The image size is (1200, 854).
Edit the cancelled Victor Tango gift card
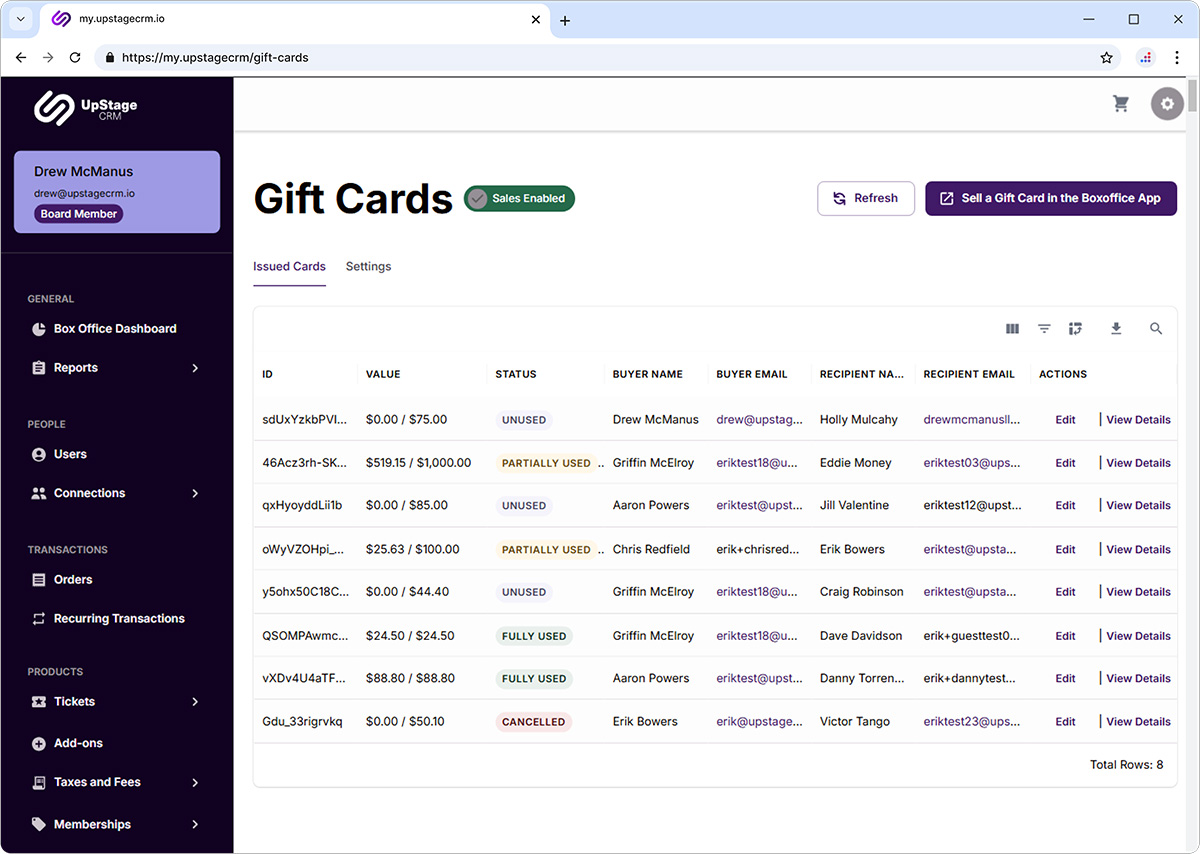pos(1065,722)
